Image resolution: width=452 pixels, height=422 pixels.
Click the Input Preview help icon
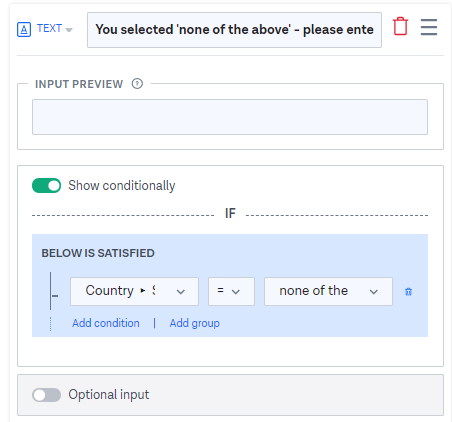137,83
